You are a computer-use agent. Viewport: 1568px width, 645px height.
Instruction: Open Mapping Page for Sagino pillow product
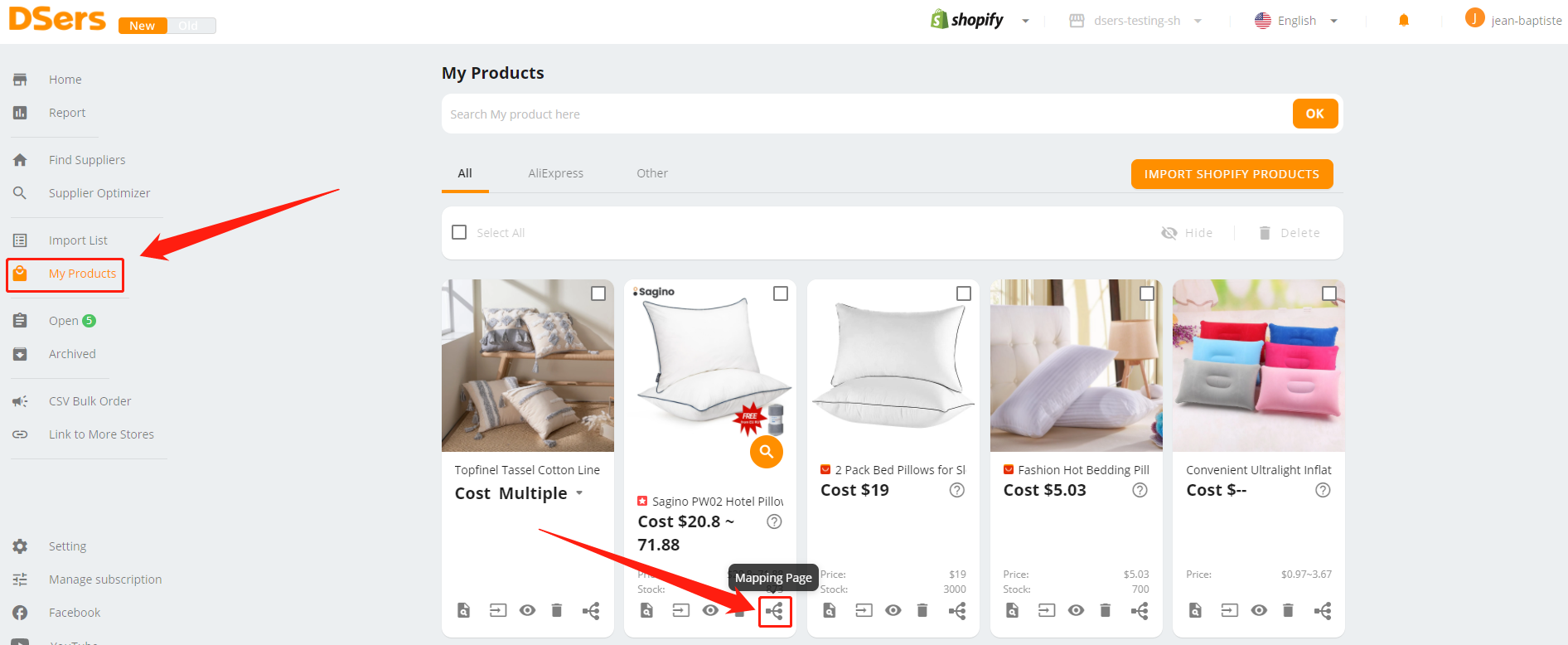tap(775, 612)
